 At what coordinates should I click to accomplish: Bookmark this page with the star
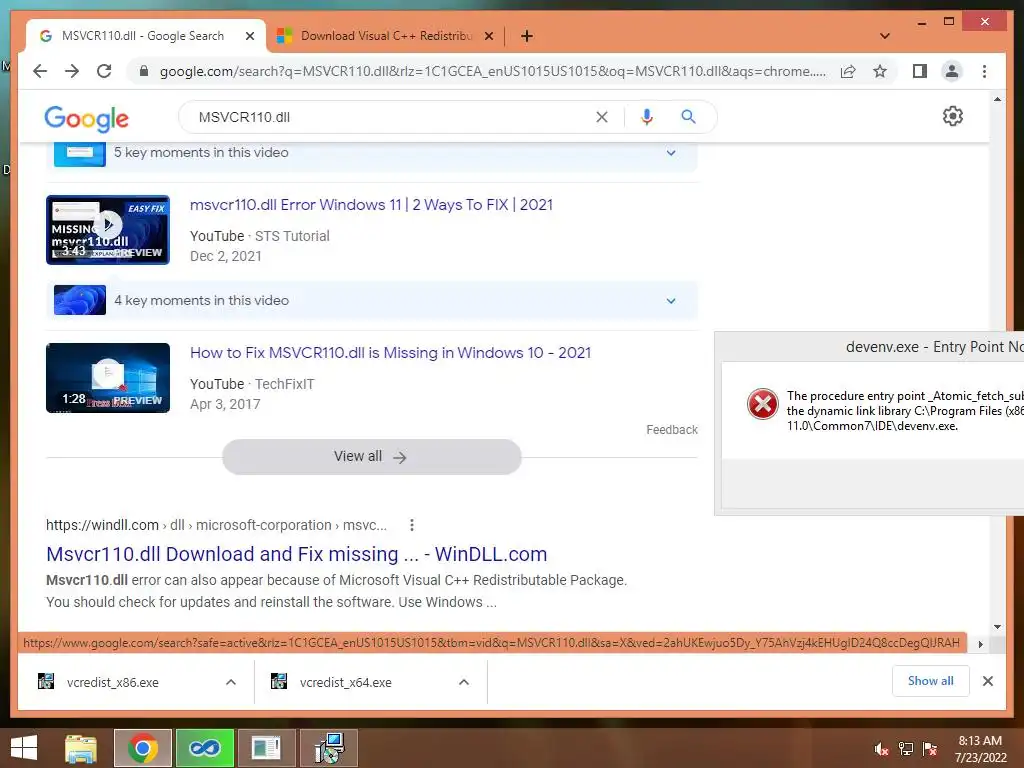coord(880,71)
